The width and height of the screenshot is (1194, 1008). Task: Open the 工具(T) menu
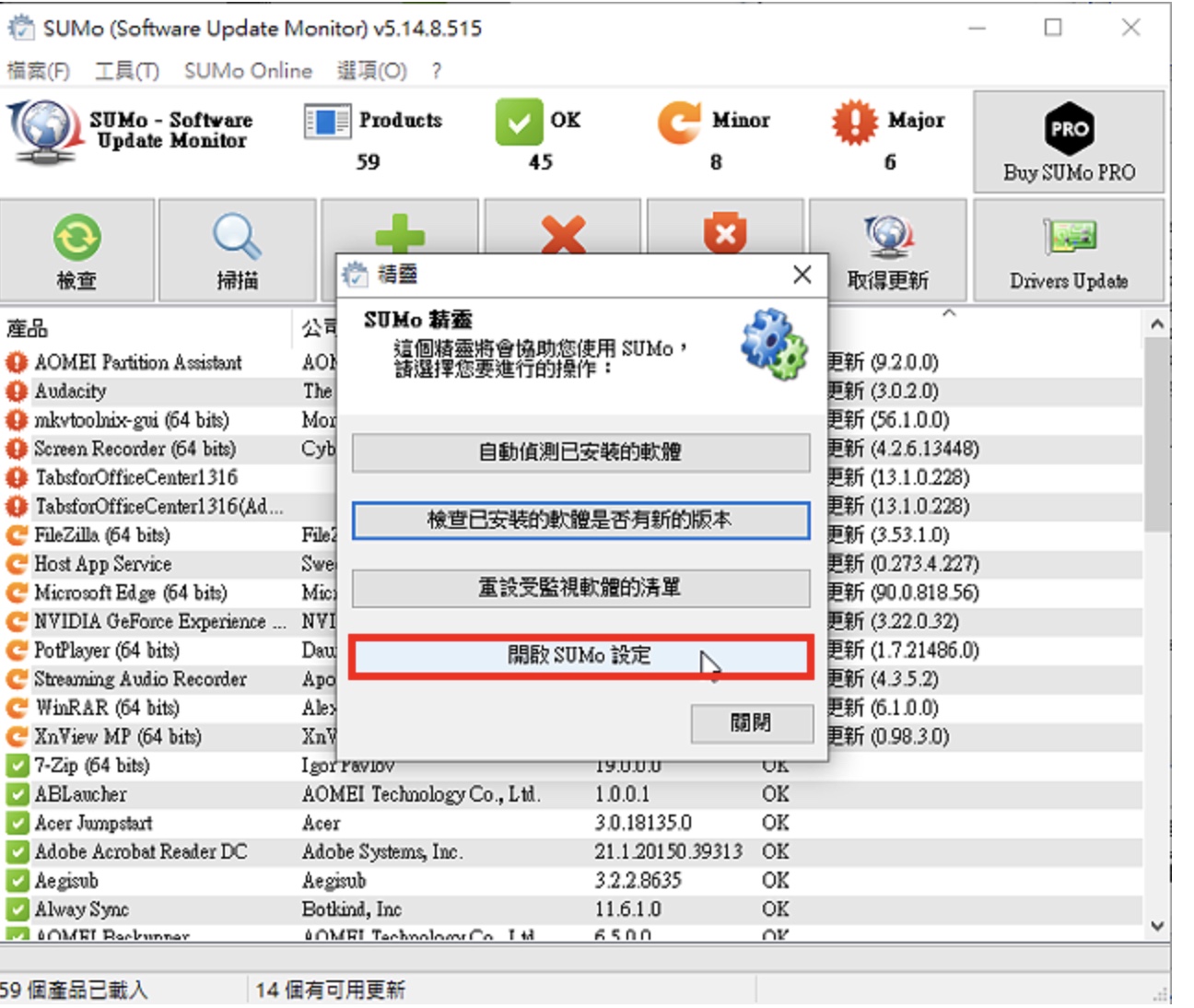tap(127, 71)
